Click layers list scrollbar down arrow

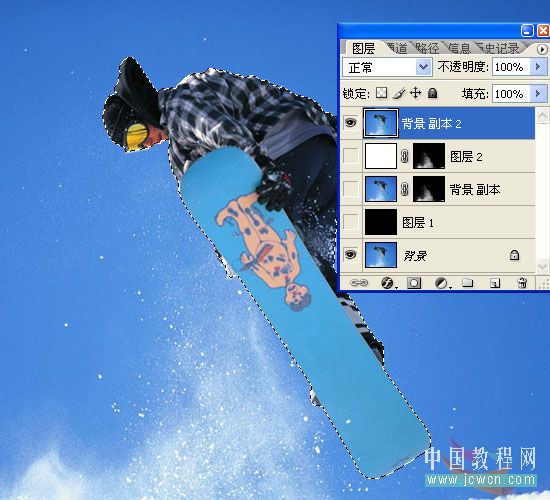pos(542,266)
